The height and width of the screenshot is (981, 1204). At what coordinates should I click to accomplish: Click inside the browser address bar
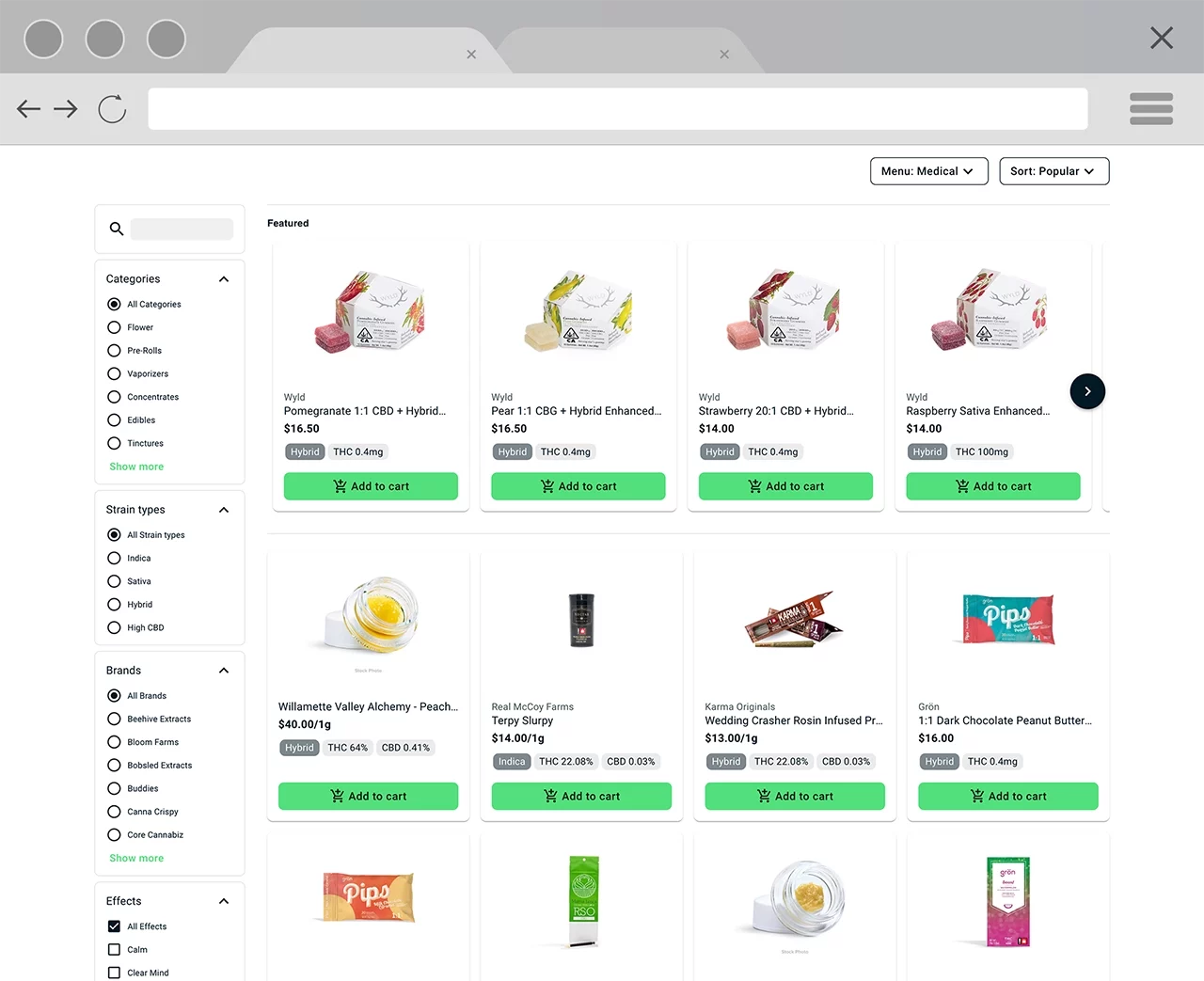pos(617,109)
